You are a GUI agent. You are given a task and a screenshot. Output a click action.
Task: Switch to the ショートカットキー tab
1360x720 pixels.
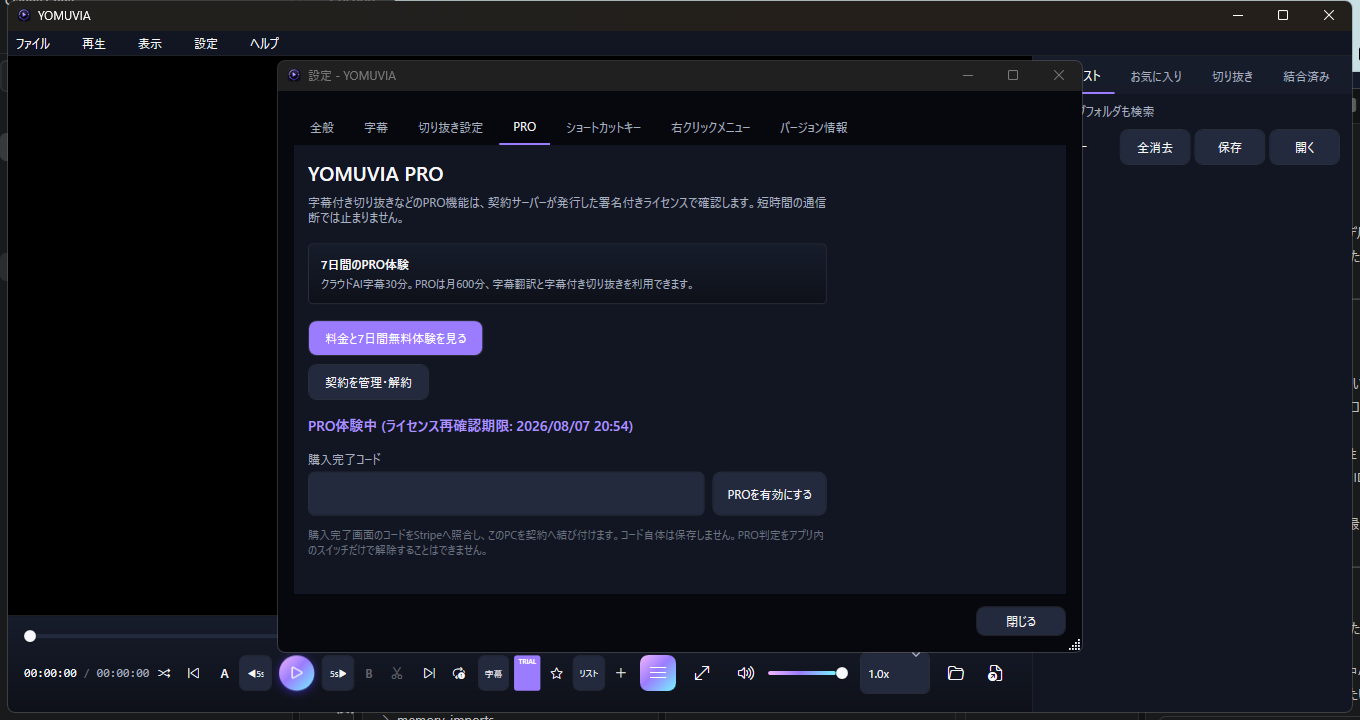(603, 127)
